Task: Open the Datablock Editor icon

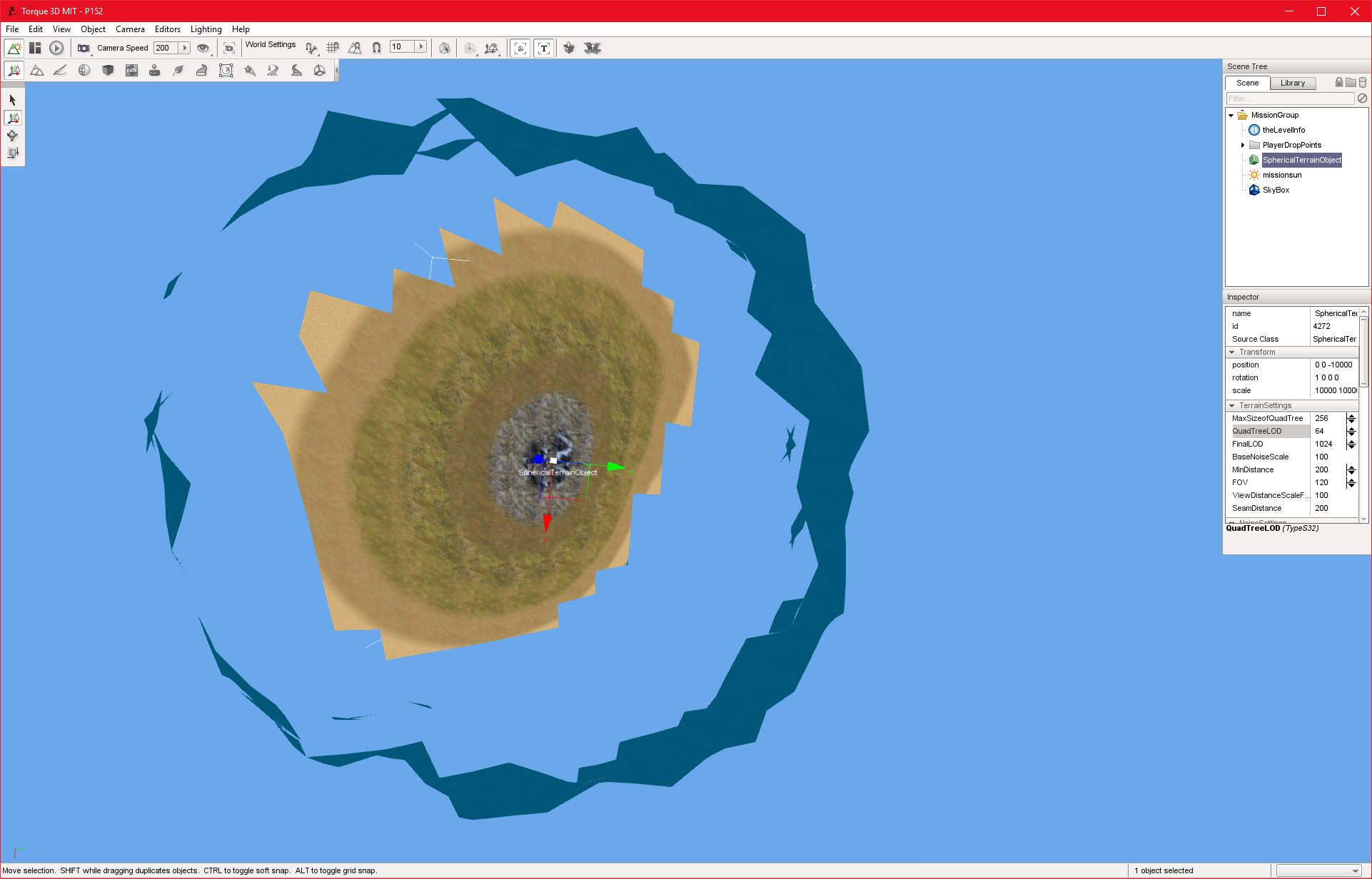Action: (x=131, y=70)
